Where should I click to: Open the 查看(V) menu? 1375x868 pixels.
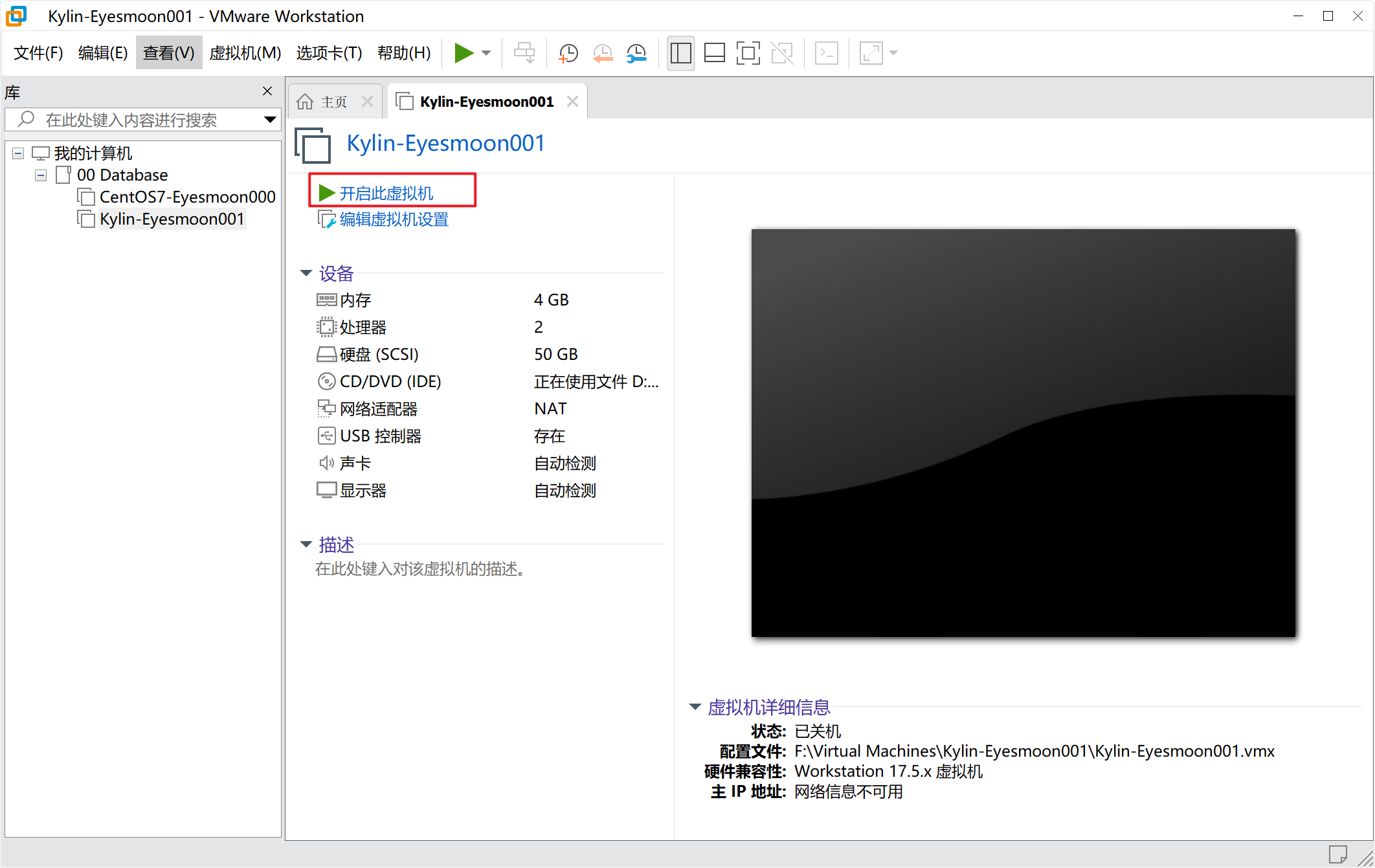pos(168,53)
